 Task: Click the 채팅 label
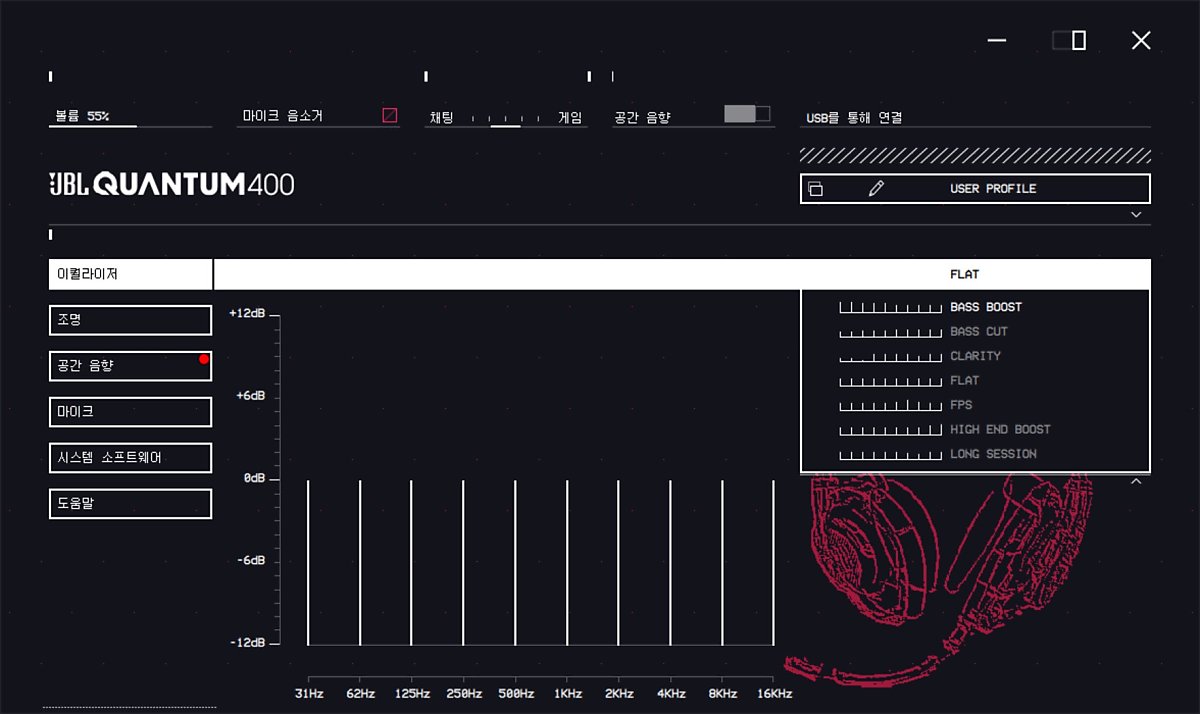pos(442,117)
